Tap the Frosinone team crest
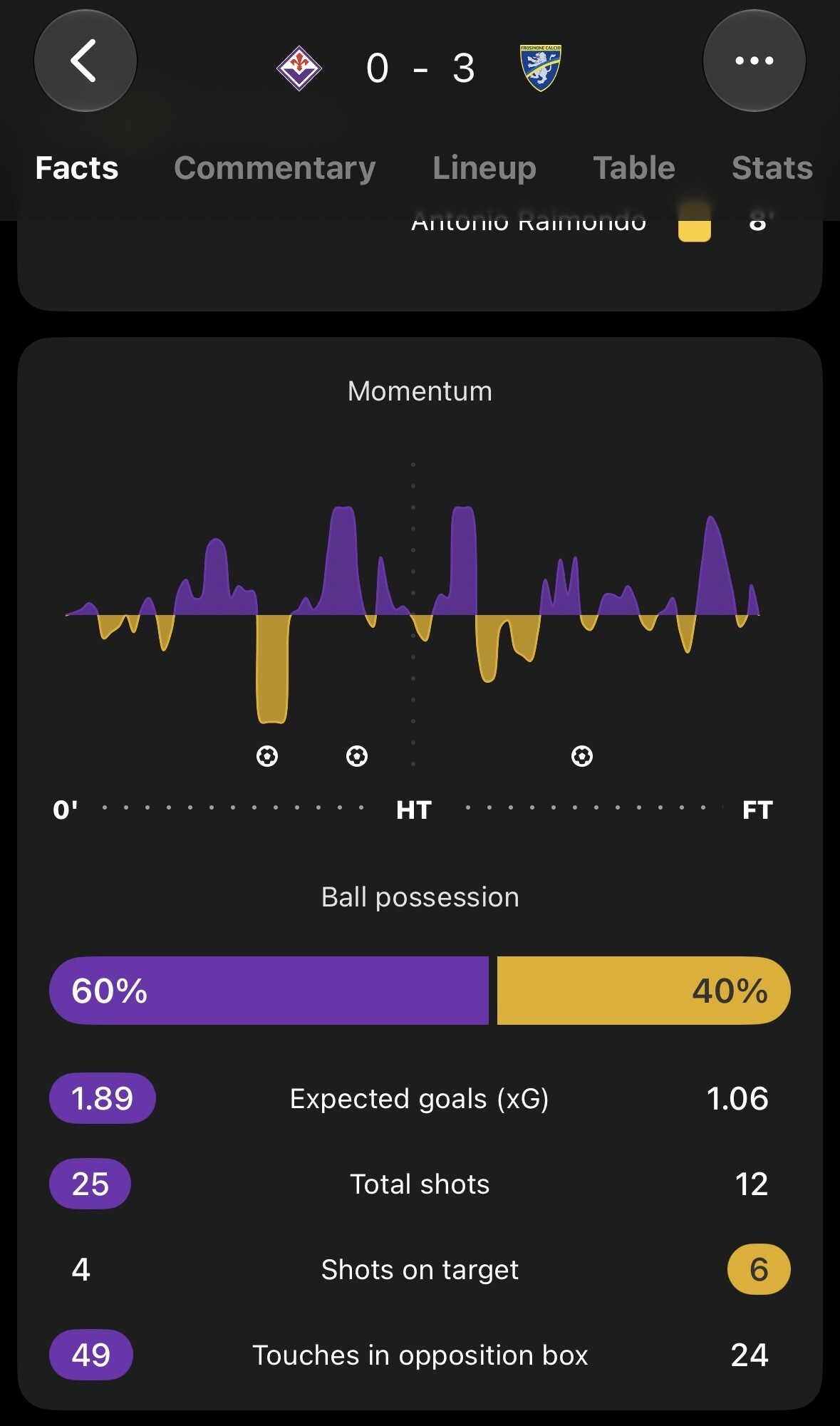The image size is (840, 1426). [541, 68]
